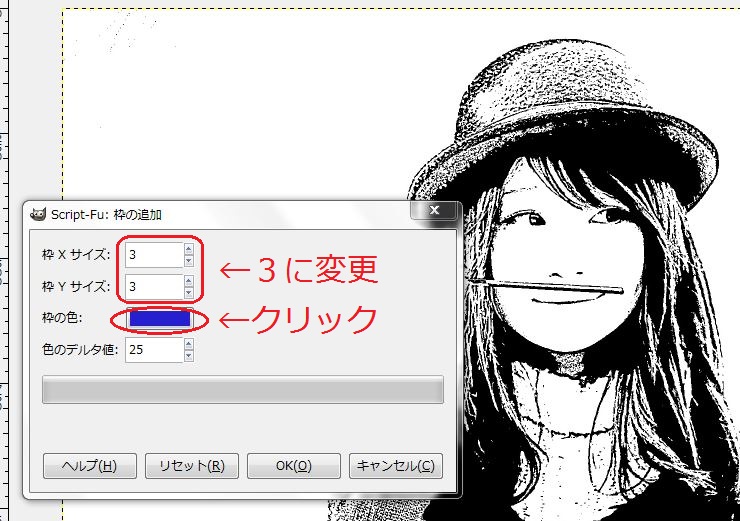Image resolution: width=740 pixels, height=521 pixels.
Task: Decrease 枠 Y サイズ with down arrow
Action: click(189, 293)
